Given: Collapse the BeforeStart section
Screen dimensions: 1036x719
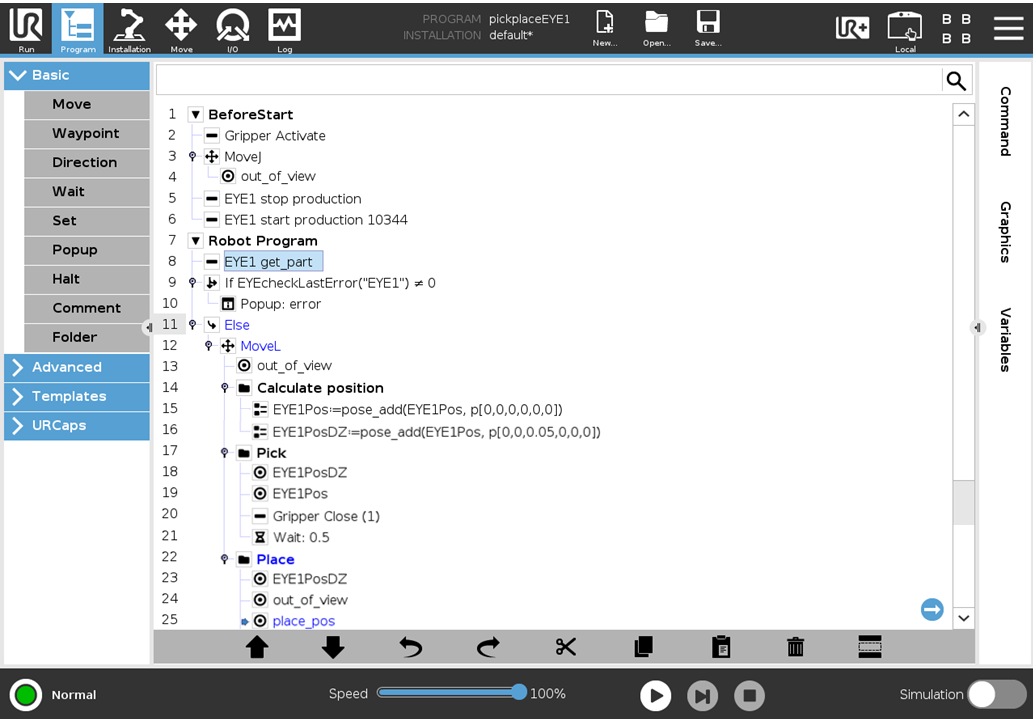Looking at the screenshot, I should pos(196,114).
